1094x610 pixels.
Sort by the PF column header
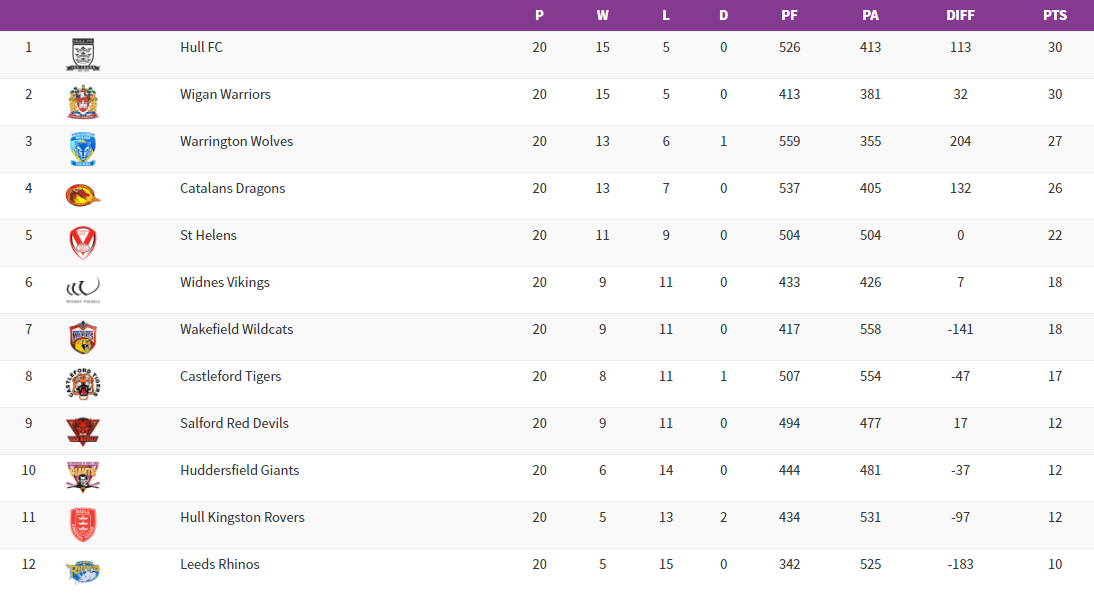click(x=789, y=15)
